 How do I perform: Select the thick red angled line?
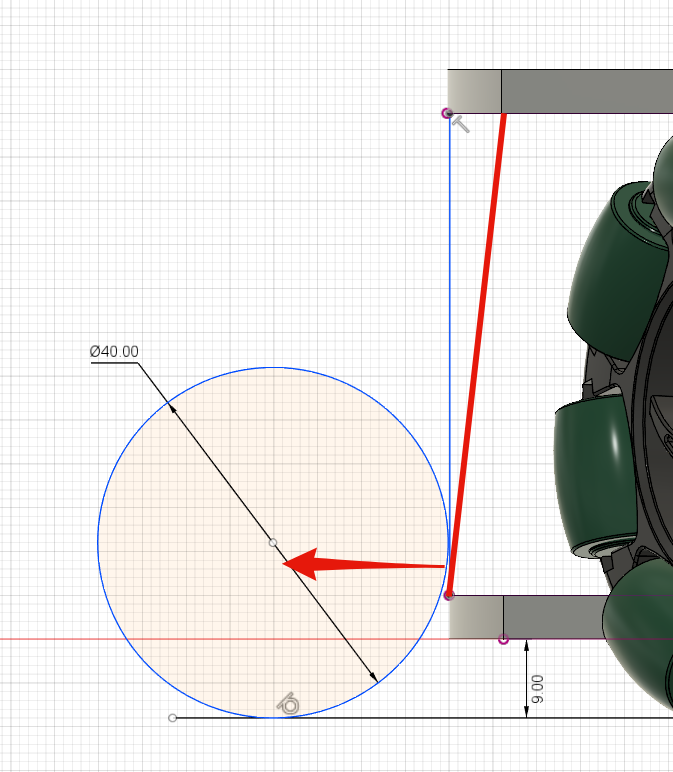[477, 354]
